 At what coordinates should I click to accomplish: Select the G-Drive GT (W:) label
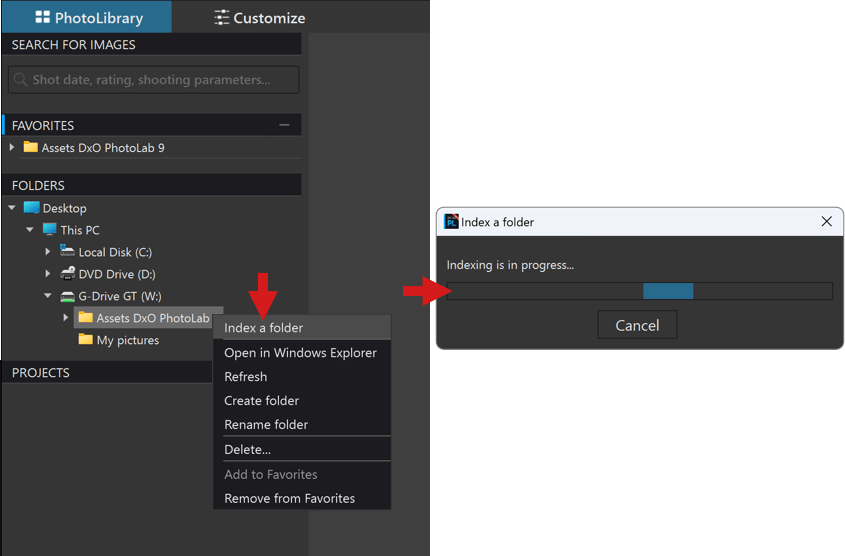(x=120, y=296)
